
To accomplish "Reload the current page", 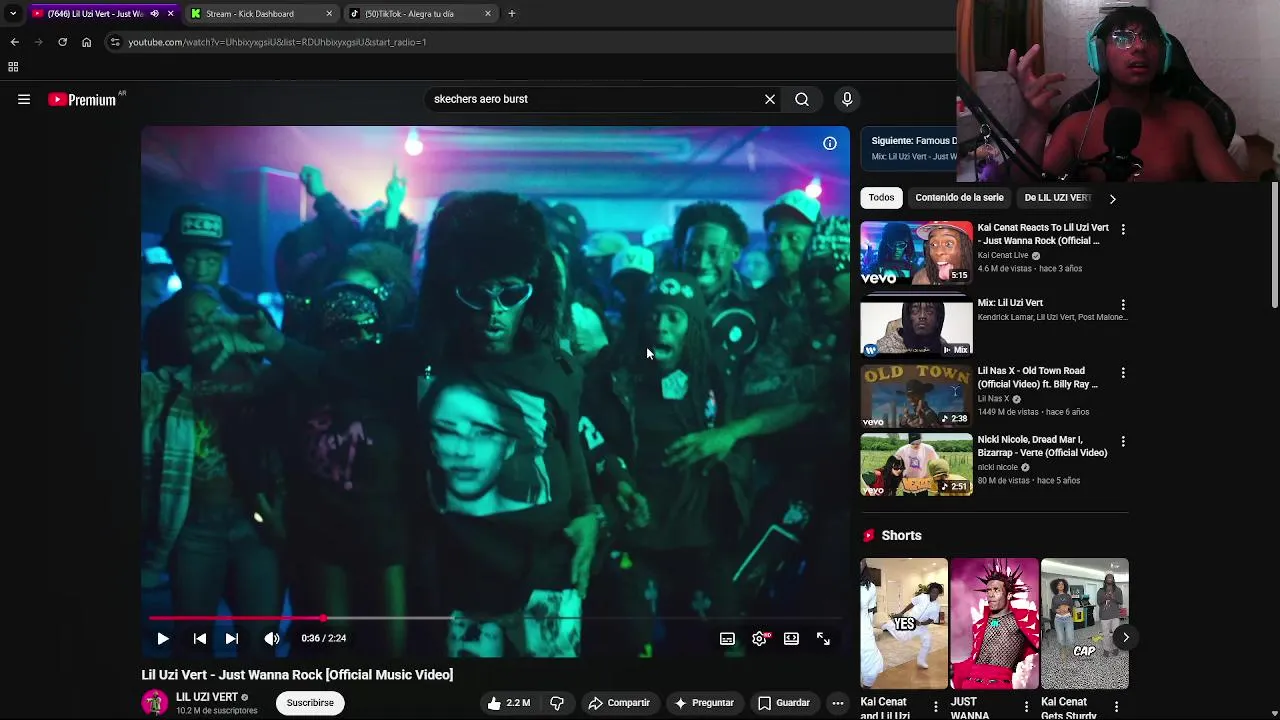I will coord(62,42).
